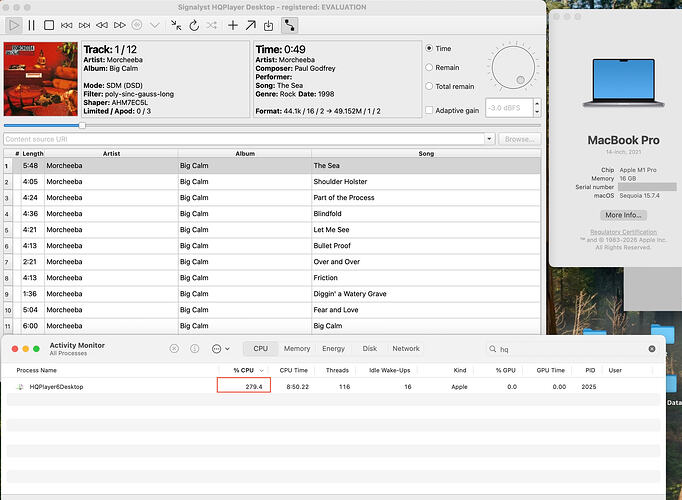682x500 pixels.
Task: Switch to the CPU tab in Activity Monitor
Action: pyautogui.click(x=260, y=349)
